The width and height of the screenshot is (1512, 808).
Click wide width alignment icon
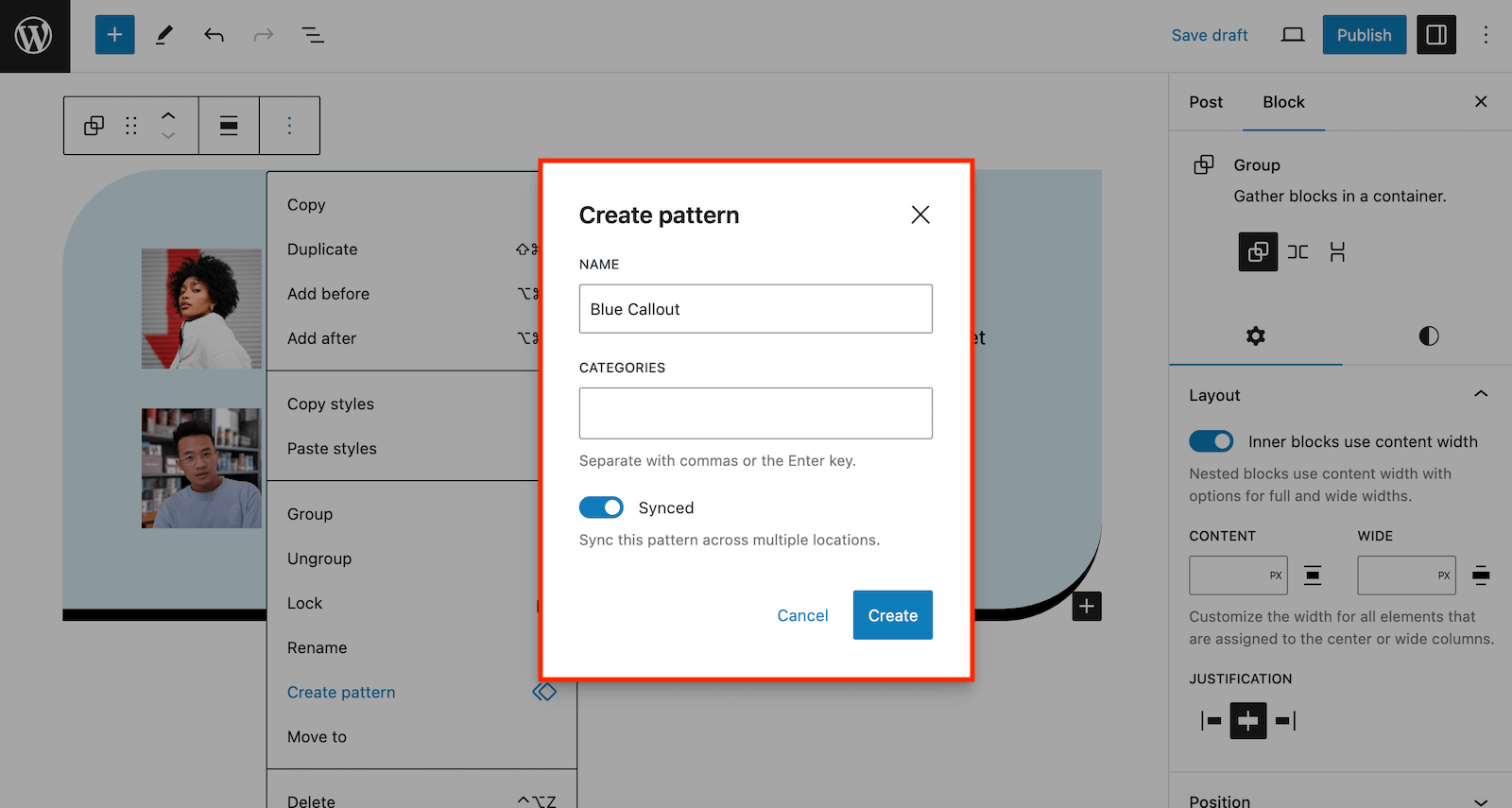[1481, 575]
